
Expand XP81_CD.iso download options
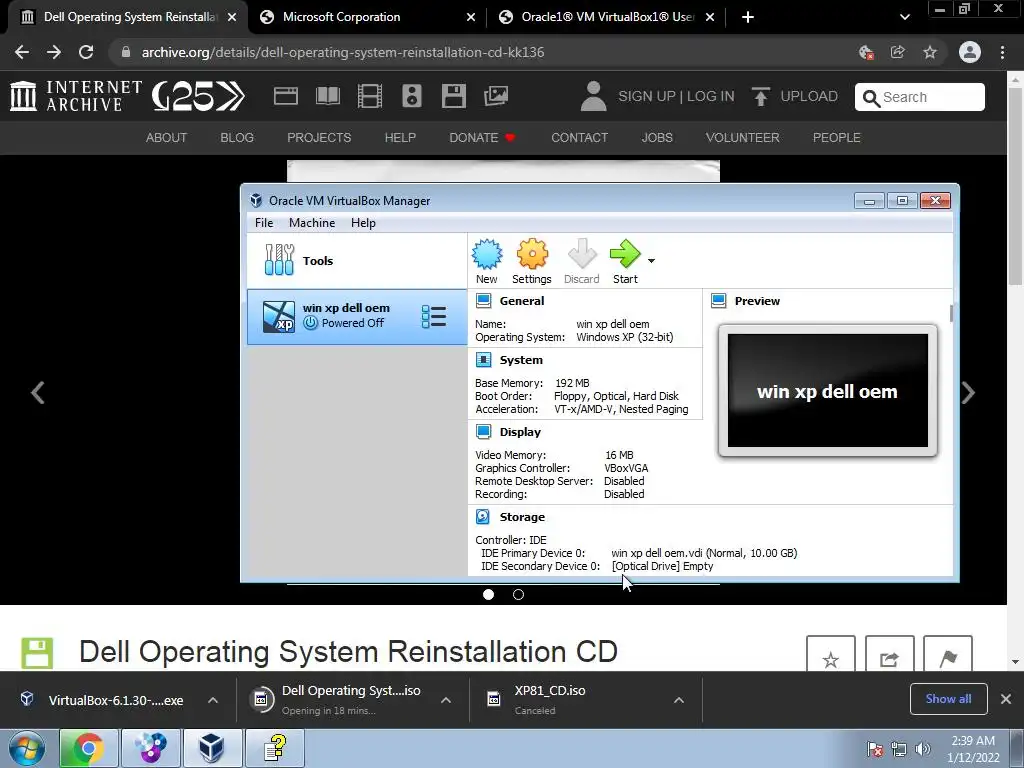pyautogui.click(x=679, y=700)
